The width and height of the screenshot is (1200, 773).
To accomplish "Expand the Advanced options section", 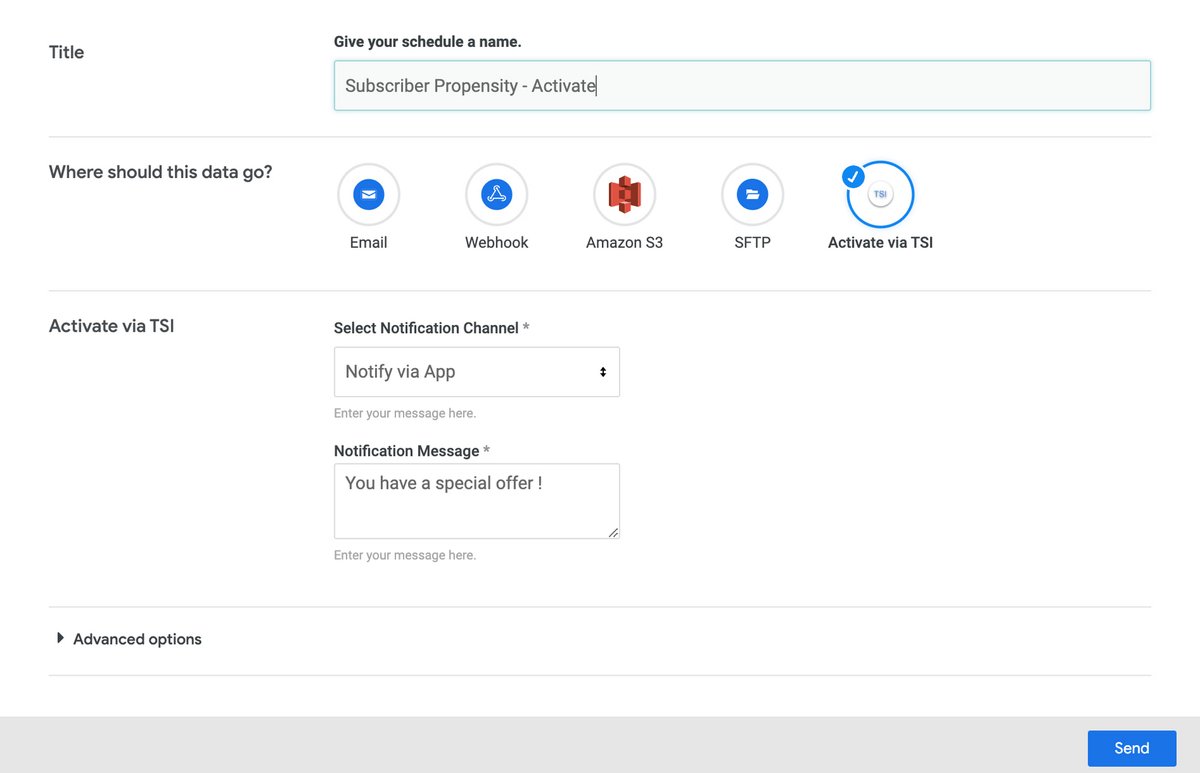I will coord(136,639).
